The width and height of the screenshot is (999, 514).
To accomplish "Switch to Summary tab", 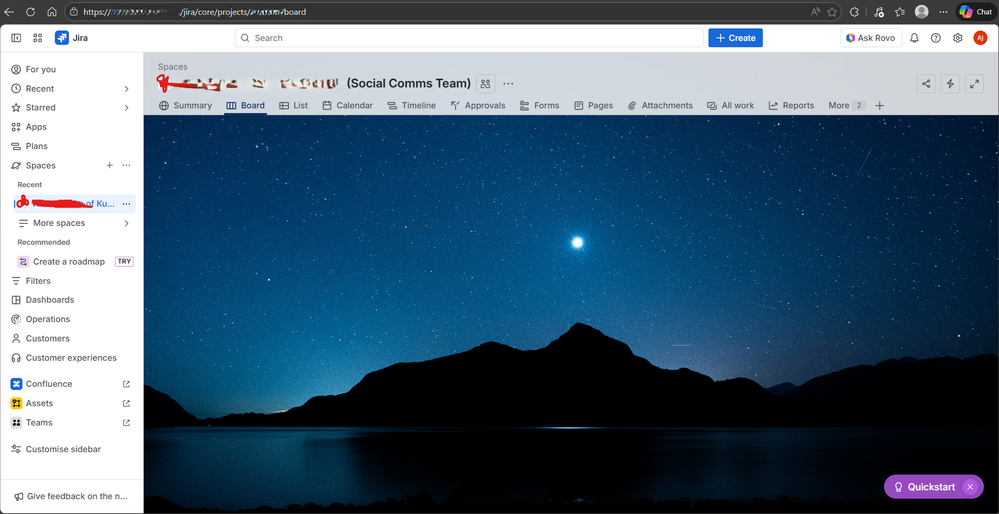I will 185,105.
